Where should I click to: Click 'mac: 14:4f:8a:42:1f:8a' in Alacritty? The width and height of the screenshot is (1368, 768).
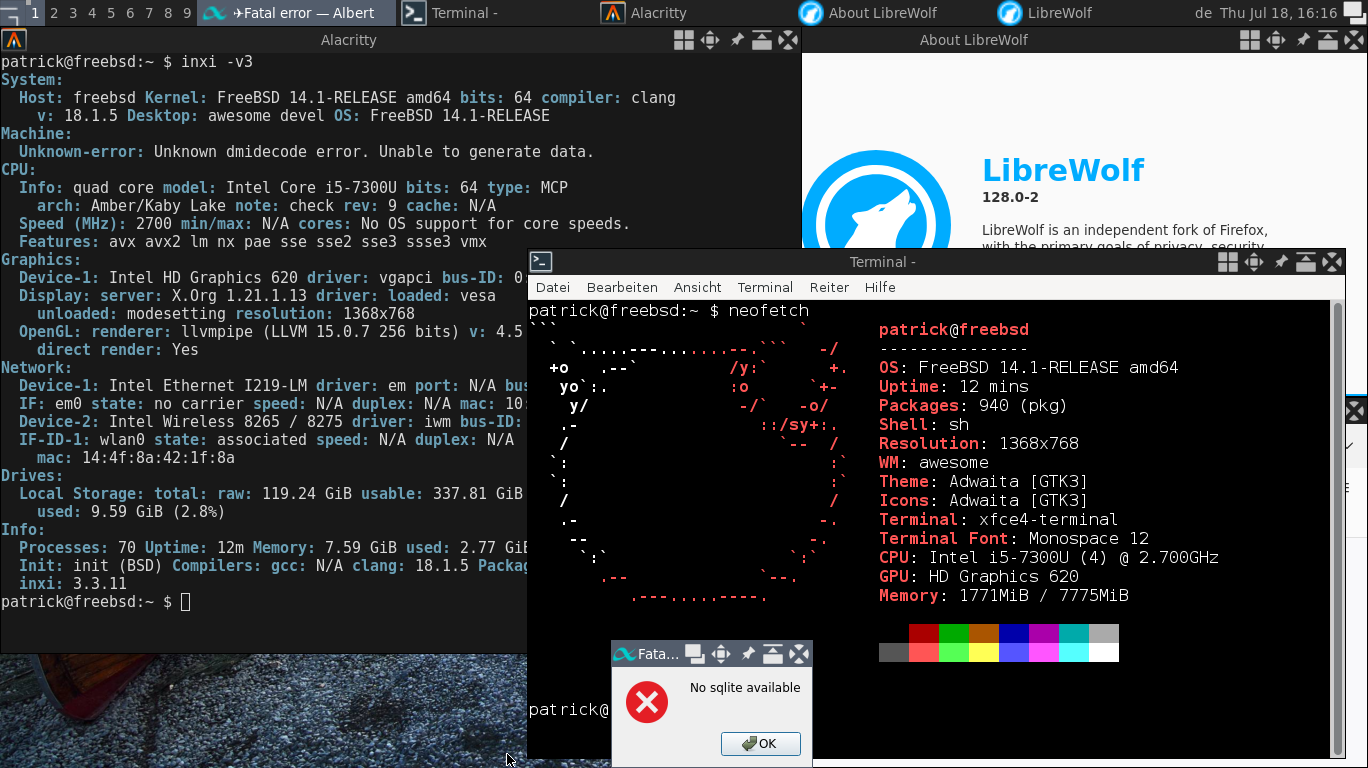click(136, 458)
